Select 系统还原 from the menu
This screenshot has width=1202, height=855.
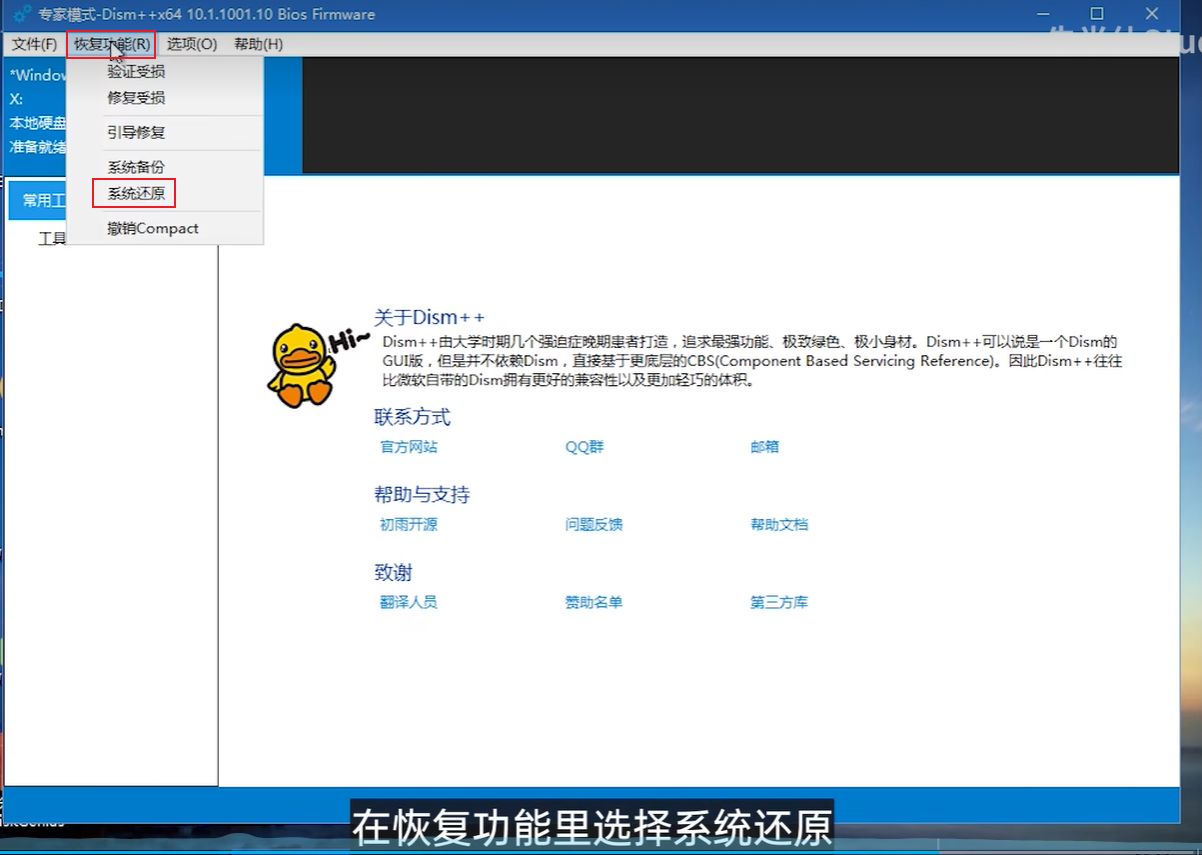coord(136,194)
